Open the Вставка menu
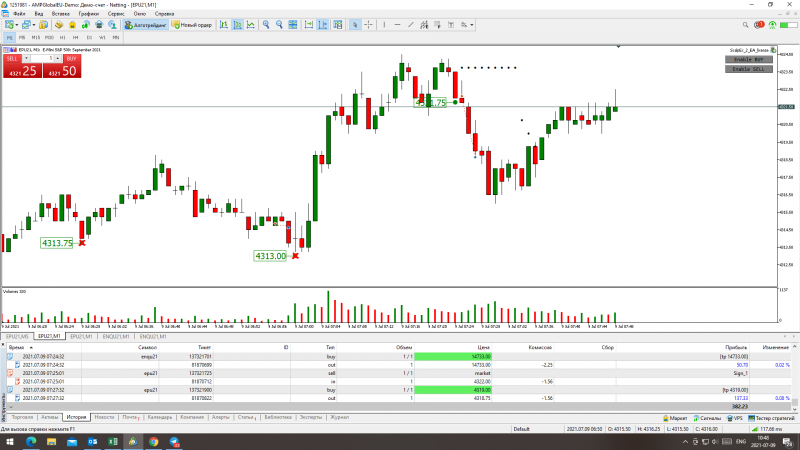 [x=61, y=14]
